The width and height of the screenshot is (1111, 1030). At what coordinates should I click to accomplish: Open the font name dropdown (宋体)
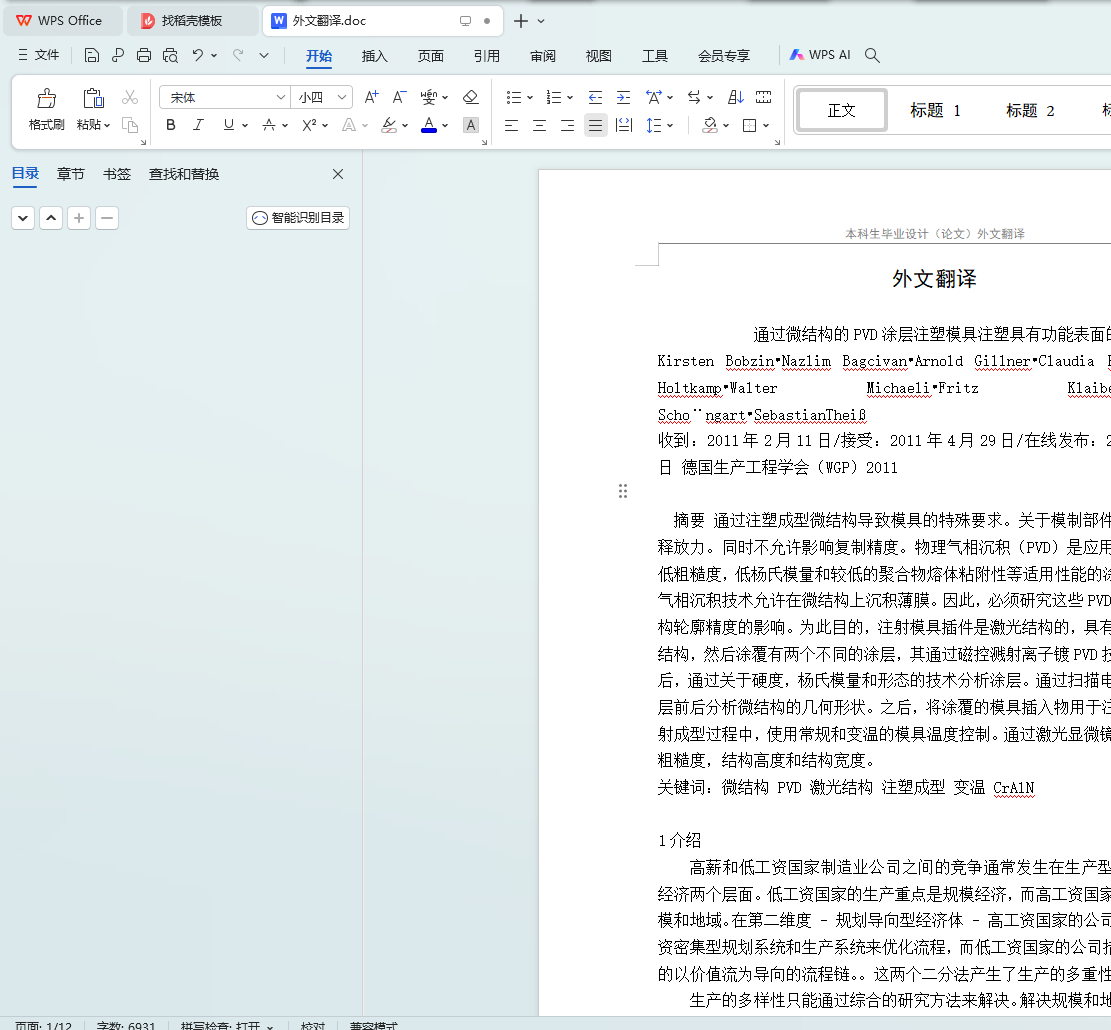pos(281,97)
